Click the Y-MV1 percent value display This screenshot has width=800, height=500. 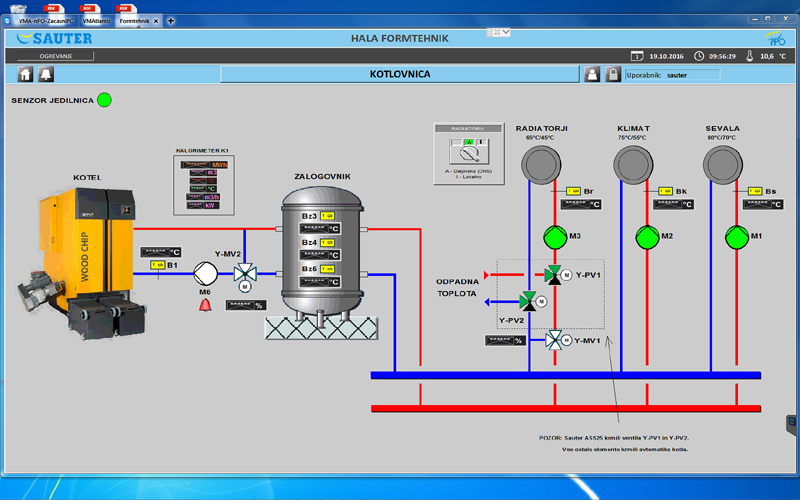coord(505,340)
